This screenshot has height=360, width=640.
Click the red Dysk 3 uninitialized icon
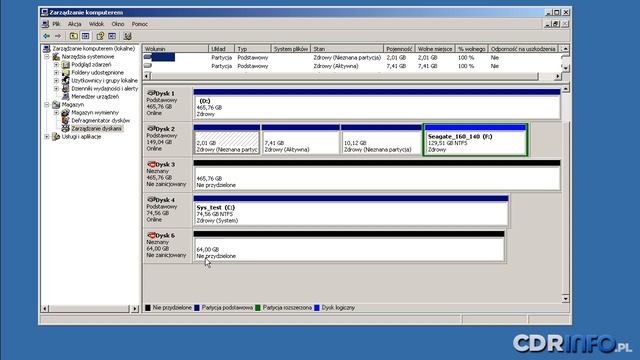[151, 164]
